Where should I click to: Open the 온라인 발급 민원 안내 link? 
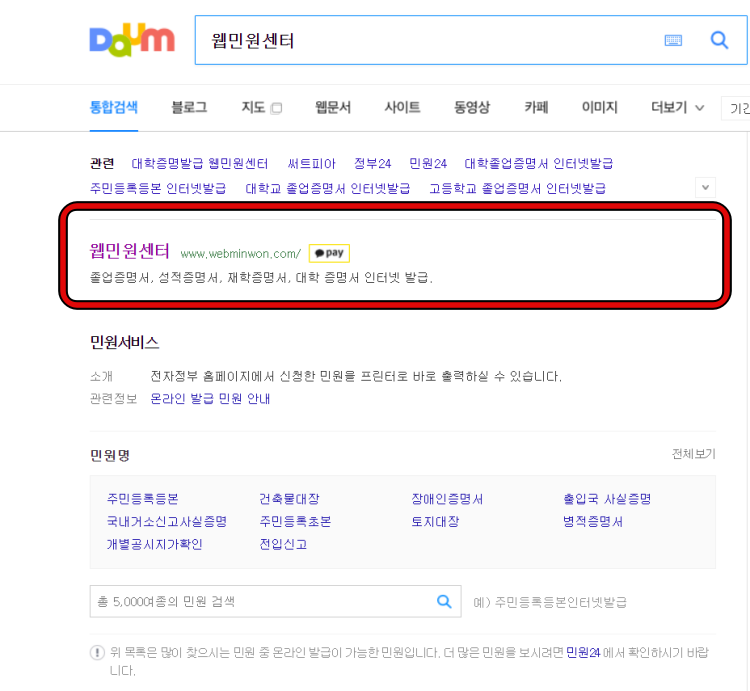click(210, 398)
